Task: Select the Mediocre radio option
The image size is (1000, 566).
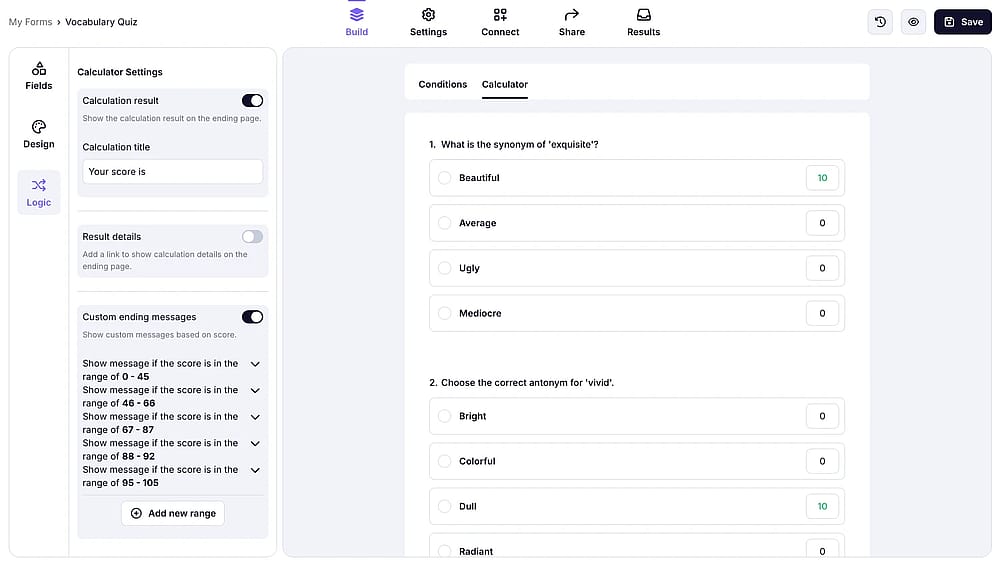Action: [445, 313]
